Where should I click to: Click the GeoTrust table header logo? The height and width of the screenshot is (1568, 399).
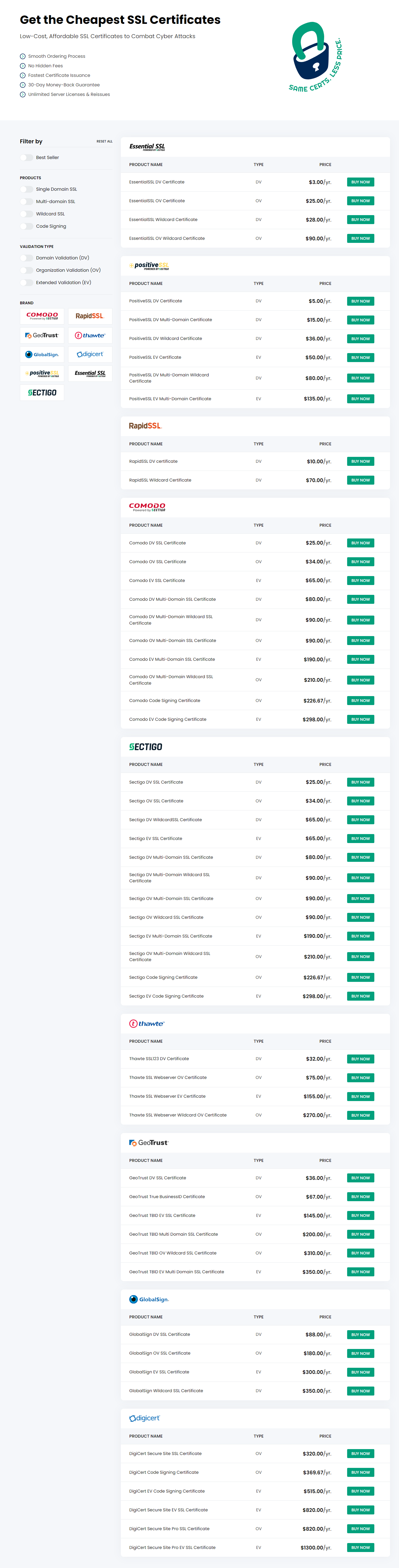tap(149, 1143)
